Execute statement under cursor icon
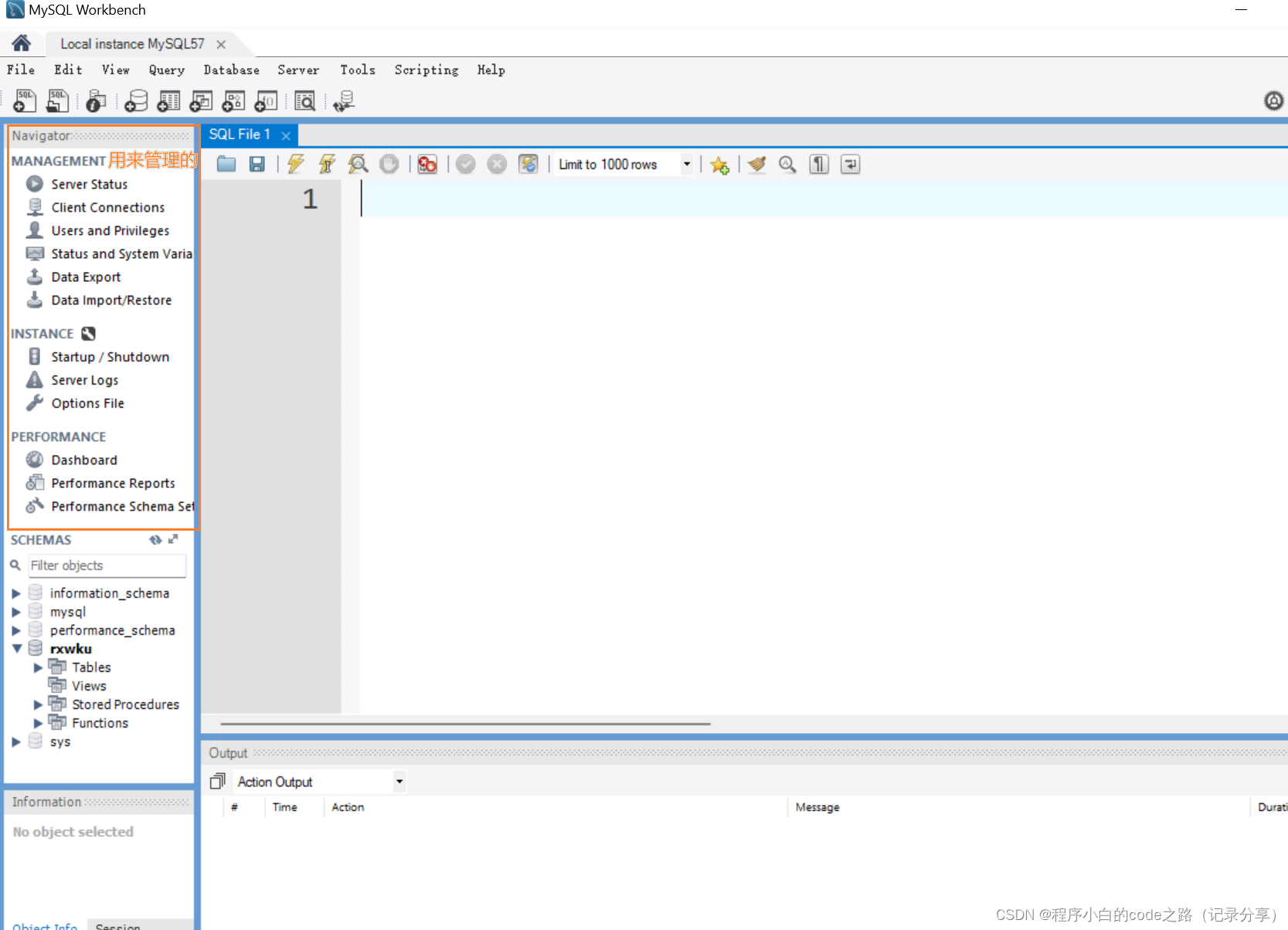The height and width of the screenshot is (930, 1288). click(327, 164)
